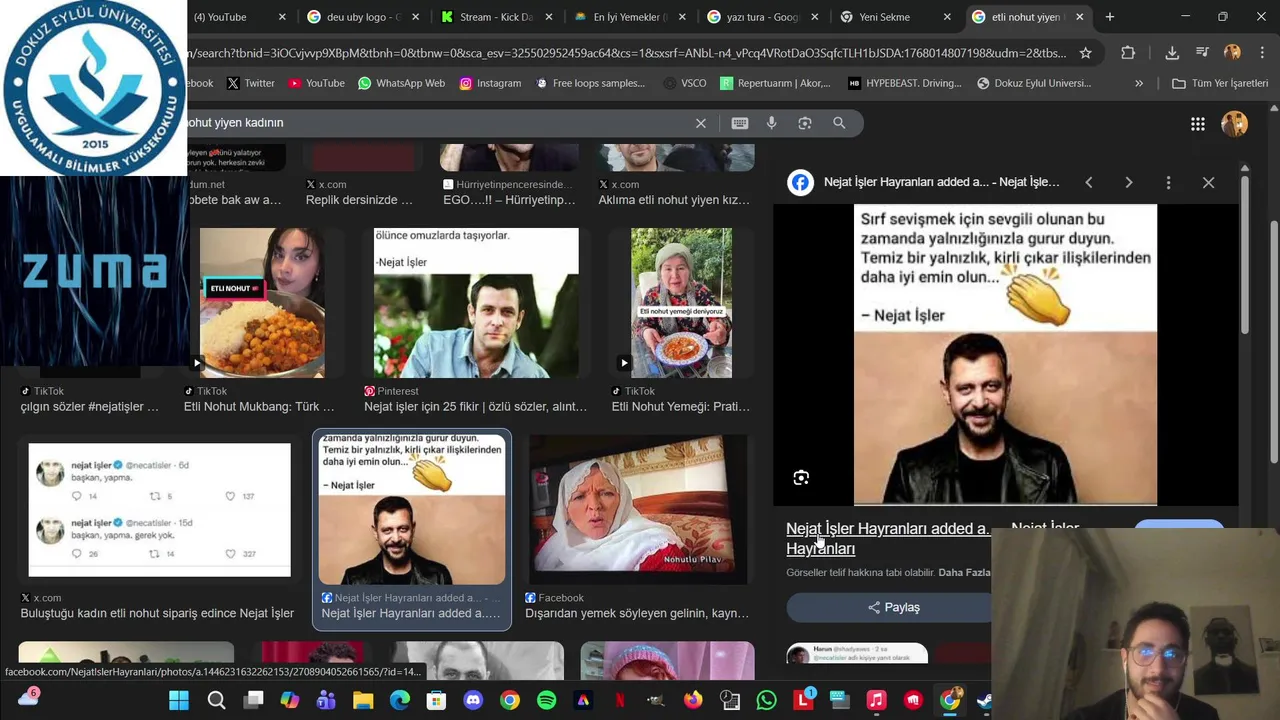The image size is (1280, 720).
Task: Click the magnifier search submit icon
Action: click(x=839, y=123)
